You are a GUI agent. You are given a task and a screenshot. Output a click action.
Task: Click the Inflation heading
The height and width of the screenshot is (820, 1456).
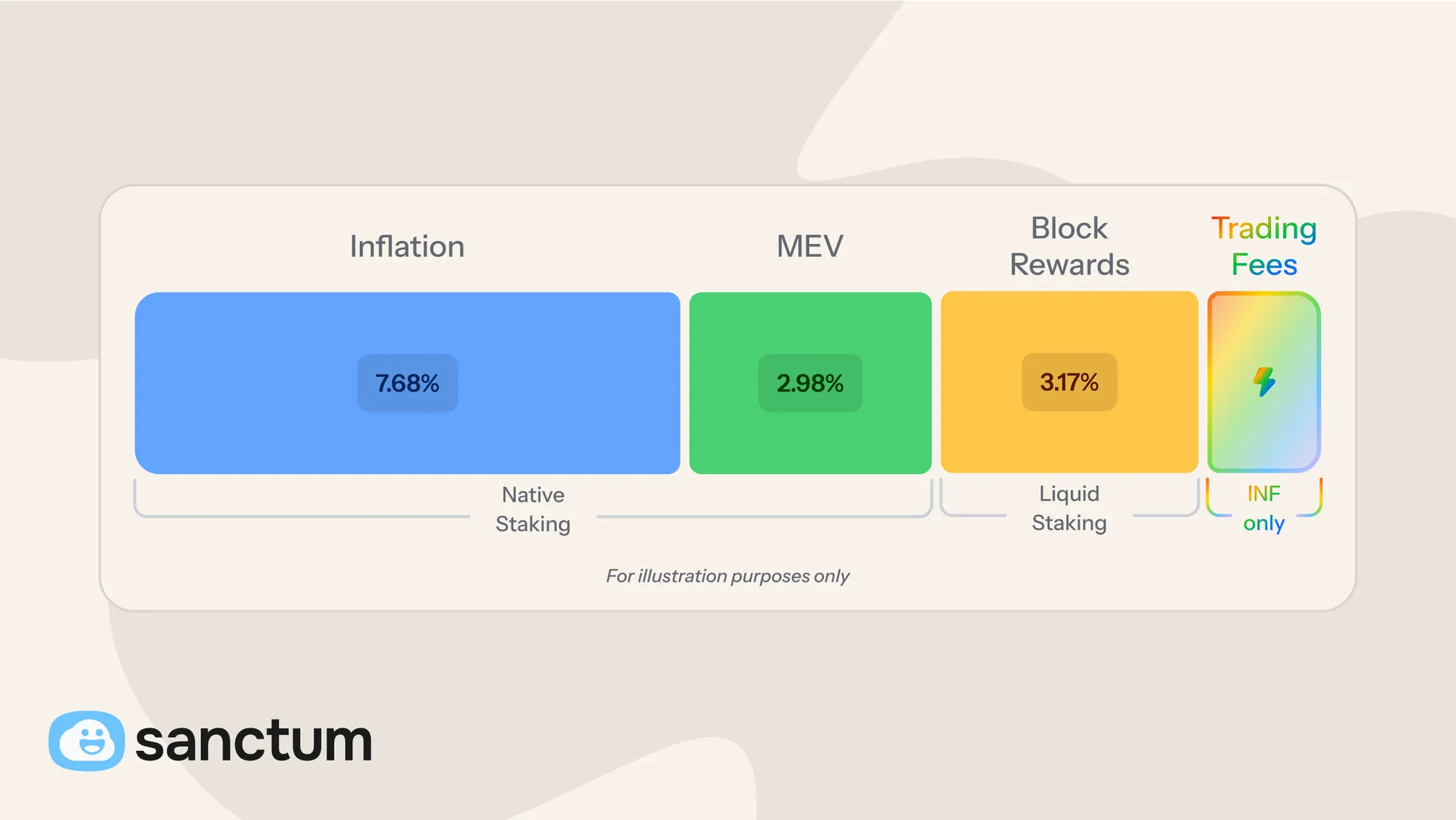pyautogui.click(x=407, y=246)
